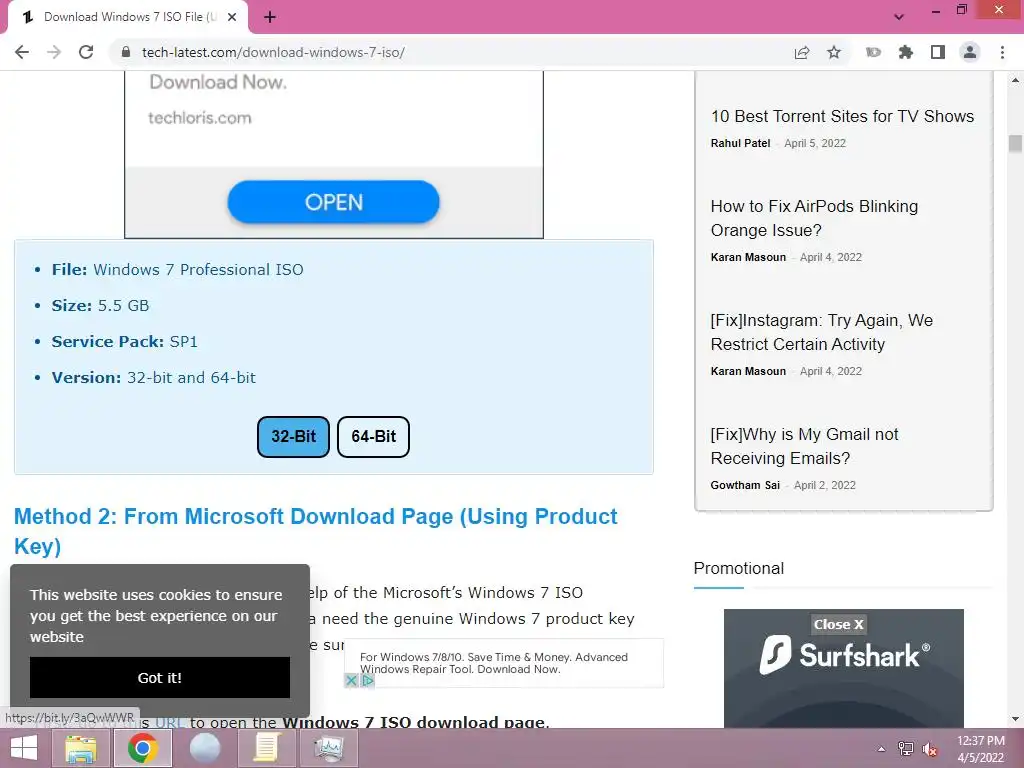This screenshot has width=1024, height=768.
Task: Click 'Version: 32-bit and 64-bit' text
Action: (x=153, y=377)
